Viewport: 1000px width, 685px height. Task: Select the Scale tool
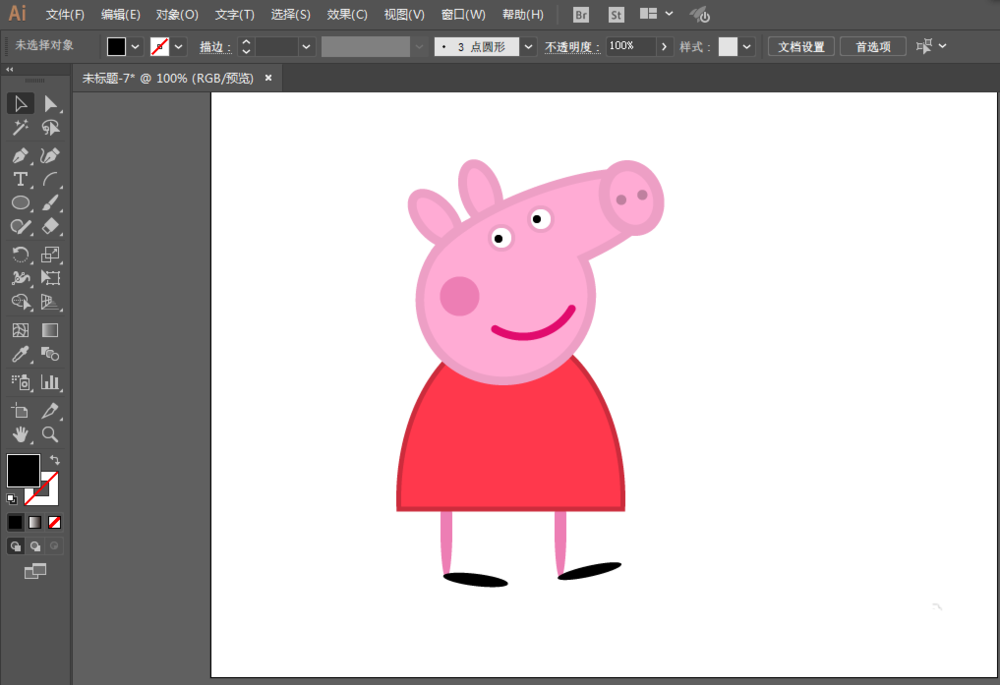tap(50, 254)
